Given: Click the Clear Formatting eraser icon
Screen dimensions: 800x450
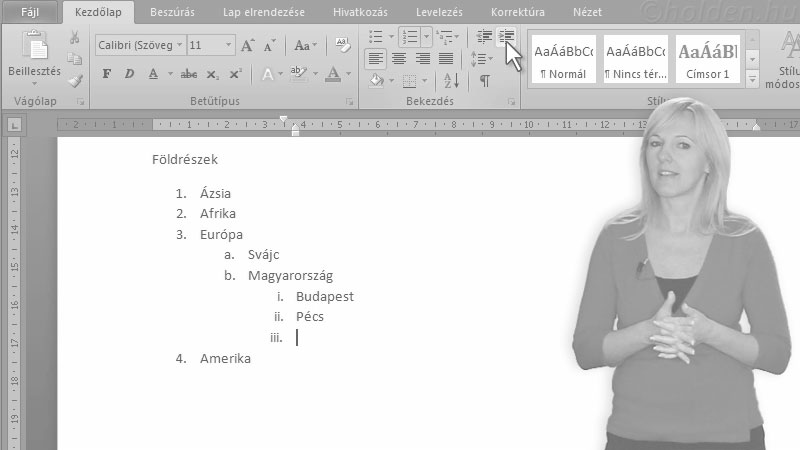Looking at the screenshot, I should (x=343, y=46).
